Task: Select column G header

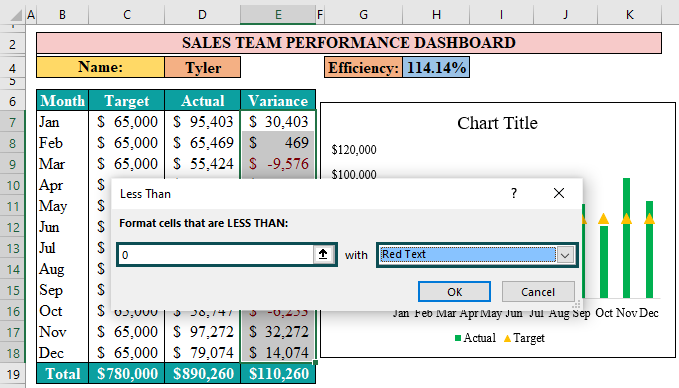Action: [x=363, y=15]
